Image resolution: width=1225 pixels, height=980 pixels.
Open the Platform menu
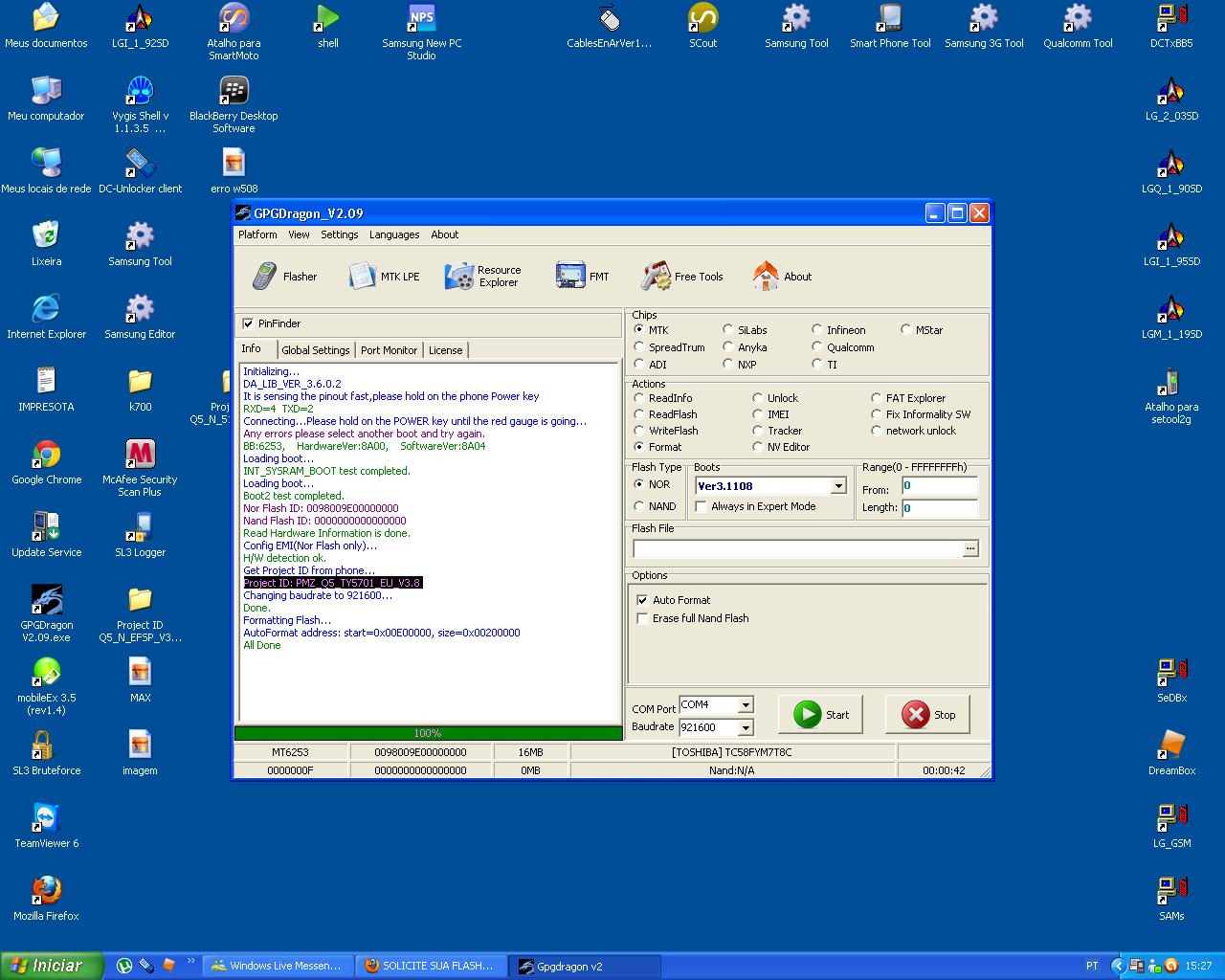(257, 234)
